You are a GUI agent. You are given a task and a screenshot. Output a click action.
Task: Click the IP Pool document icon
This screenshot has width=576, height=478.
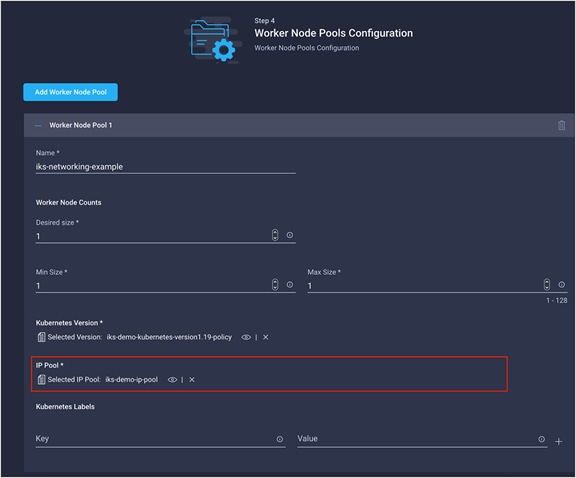click(41, 379)
